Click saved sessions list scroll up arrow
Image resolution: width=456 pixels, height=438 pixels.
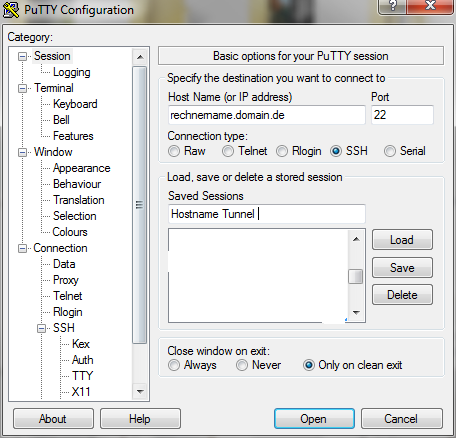point(356,239)
